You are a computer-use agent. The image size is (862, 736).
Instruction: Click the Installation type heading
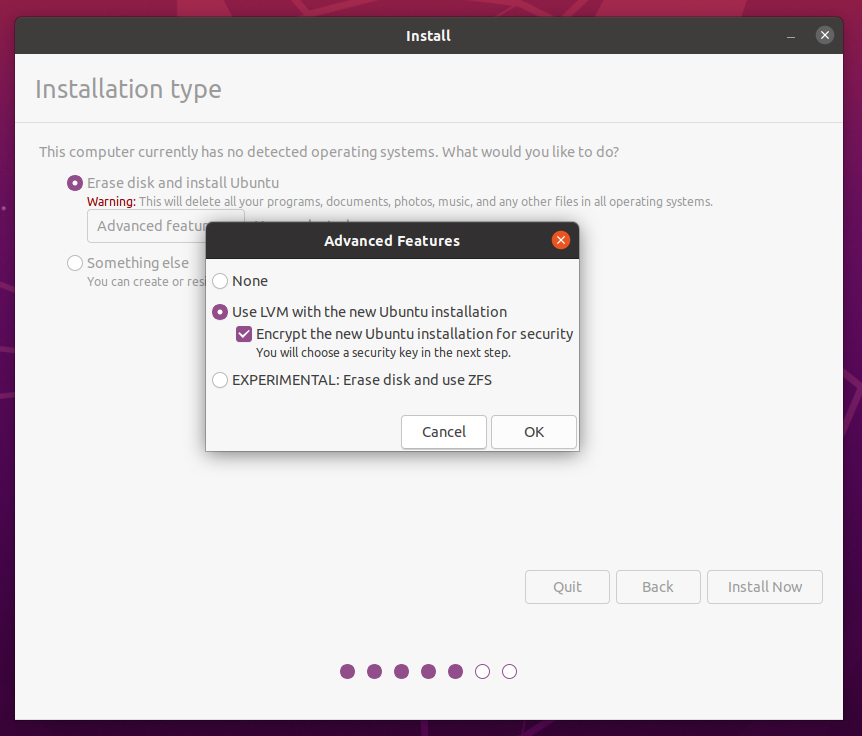tap(128, 89)
